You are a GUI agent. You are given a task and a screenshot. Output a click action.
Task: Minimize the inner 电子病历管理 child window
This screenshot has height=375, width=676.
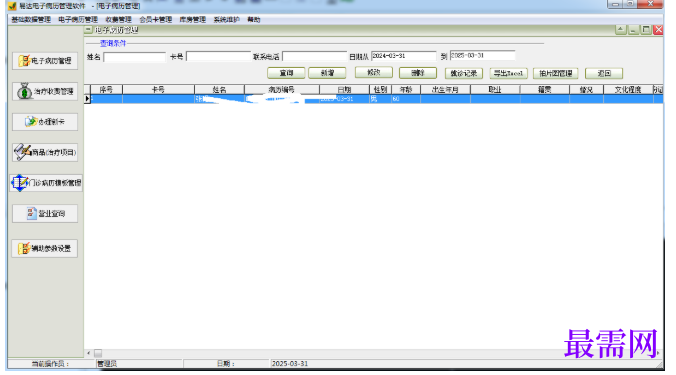(633, 30)
